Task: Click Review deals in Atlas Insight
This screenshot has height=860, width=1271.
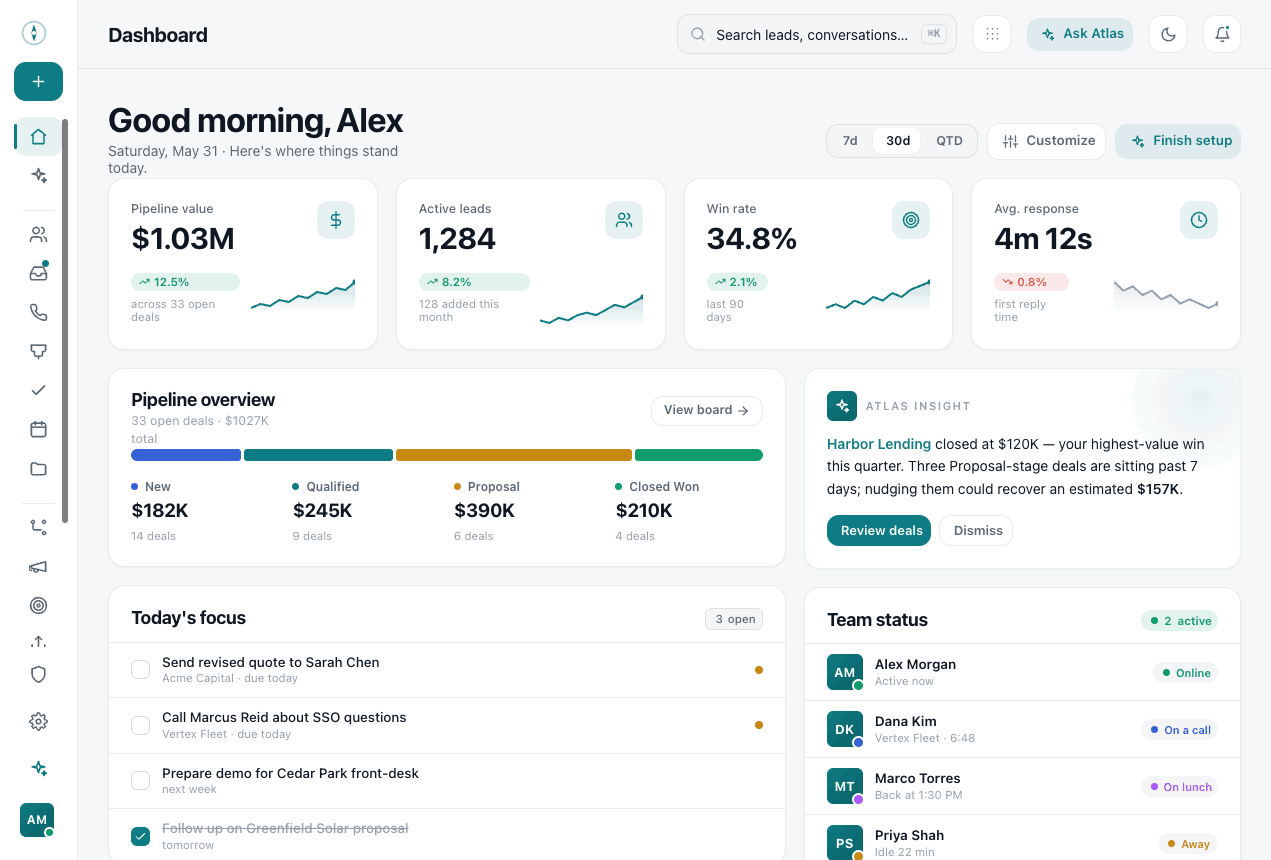Action: (x=879, y=531)
